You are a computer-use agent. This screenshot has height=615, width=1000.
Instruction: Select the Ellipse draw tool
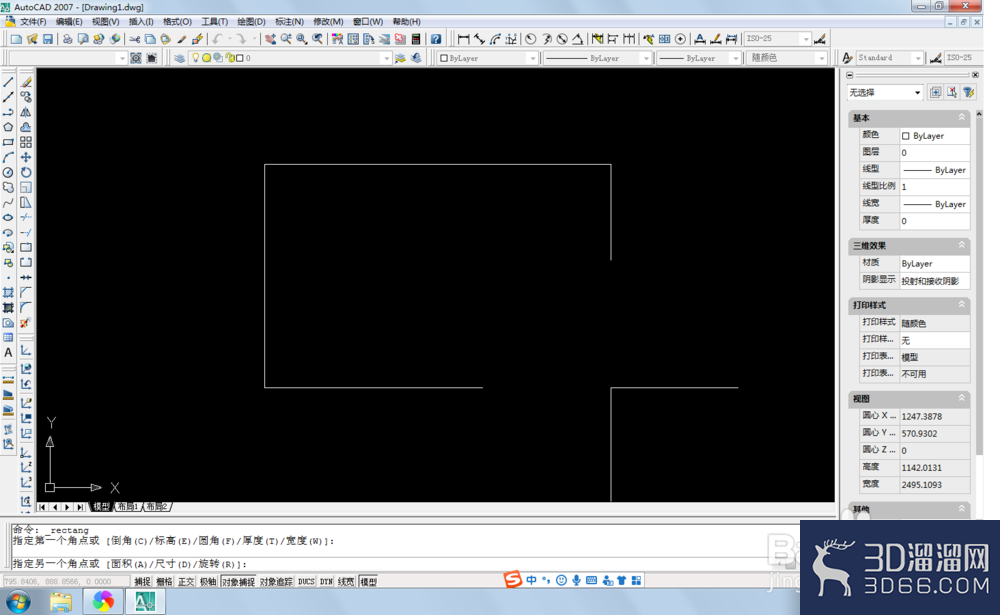tap(8, 218)
